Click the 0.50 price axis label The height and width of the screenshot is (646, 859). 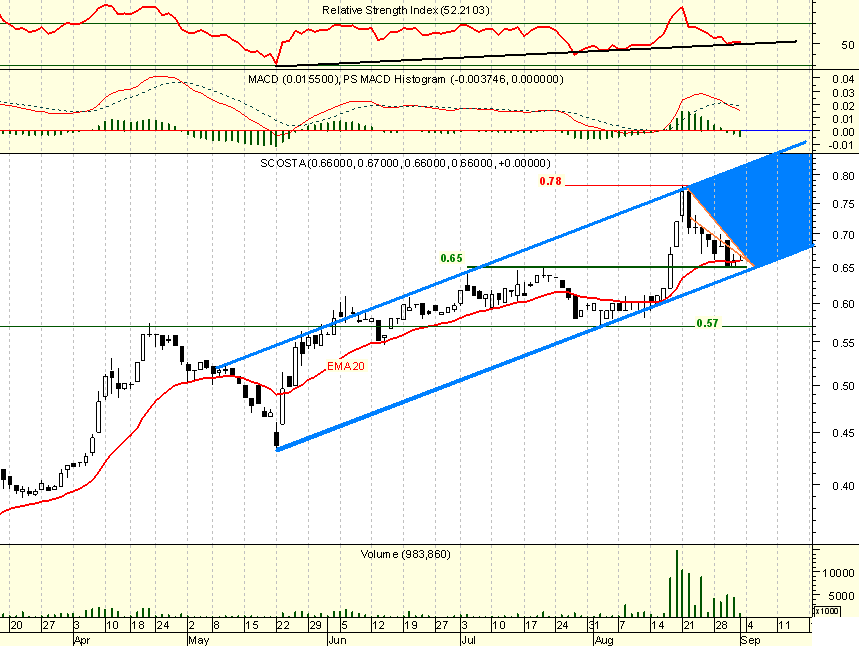tap(843, 386)
